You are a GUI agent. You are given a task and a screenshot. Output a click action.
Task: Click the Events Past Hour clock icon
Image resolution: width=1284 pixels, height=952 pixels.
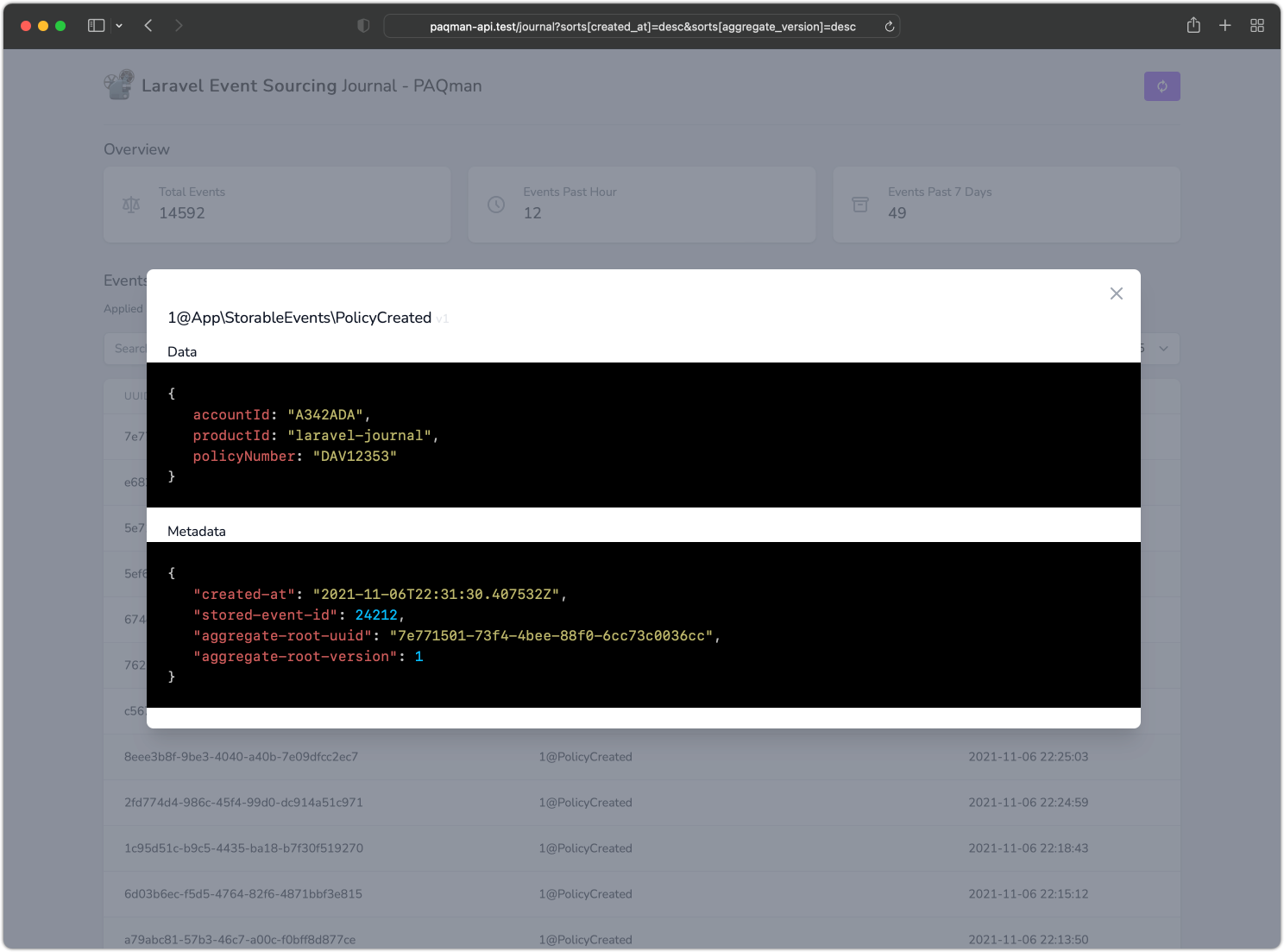pyautogui.click(x=496, y=205)
